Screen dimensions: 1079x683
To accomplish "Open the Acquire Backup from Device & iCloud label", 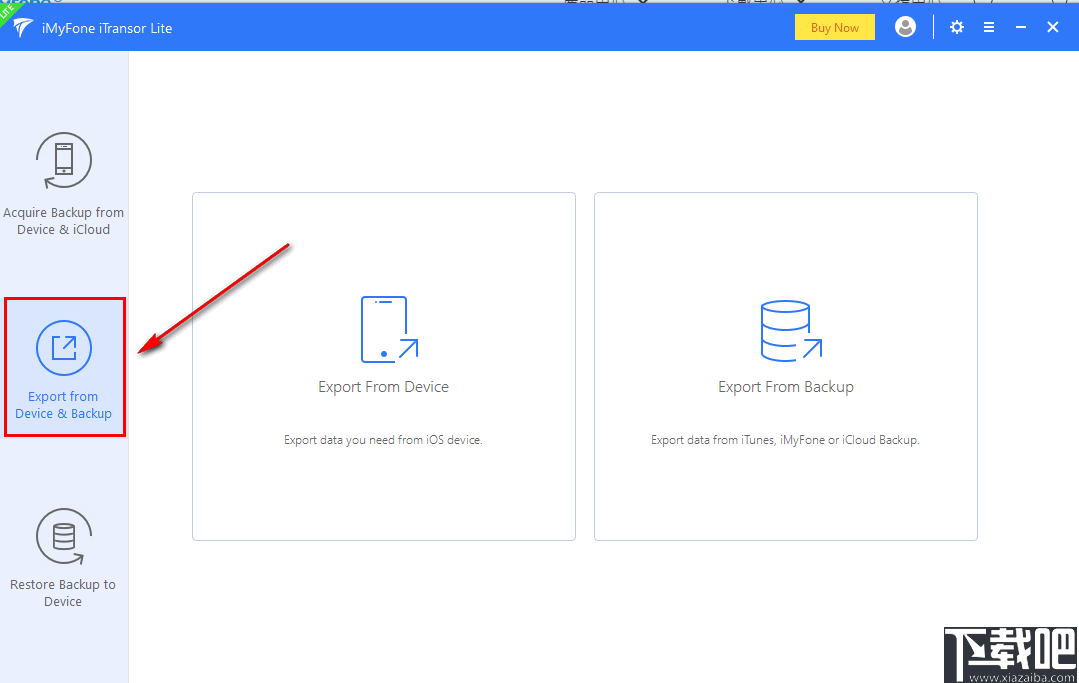I will [x=63, y=221].
